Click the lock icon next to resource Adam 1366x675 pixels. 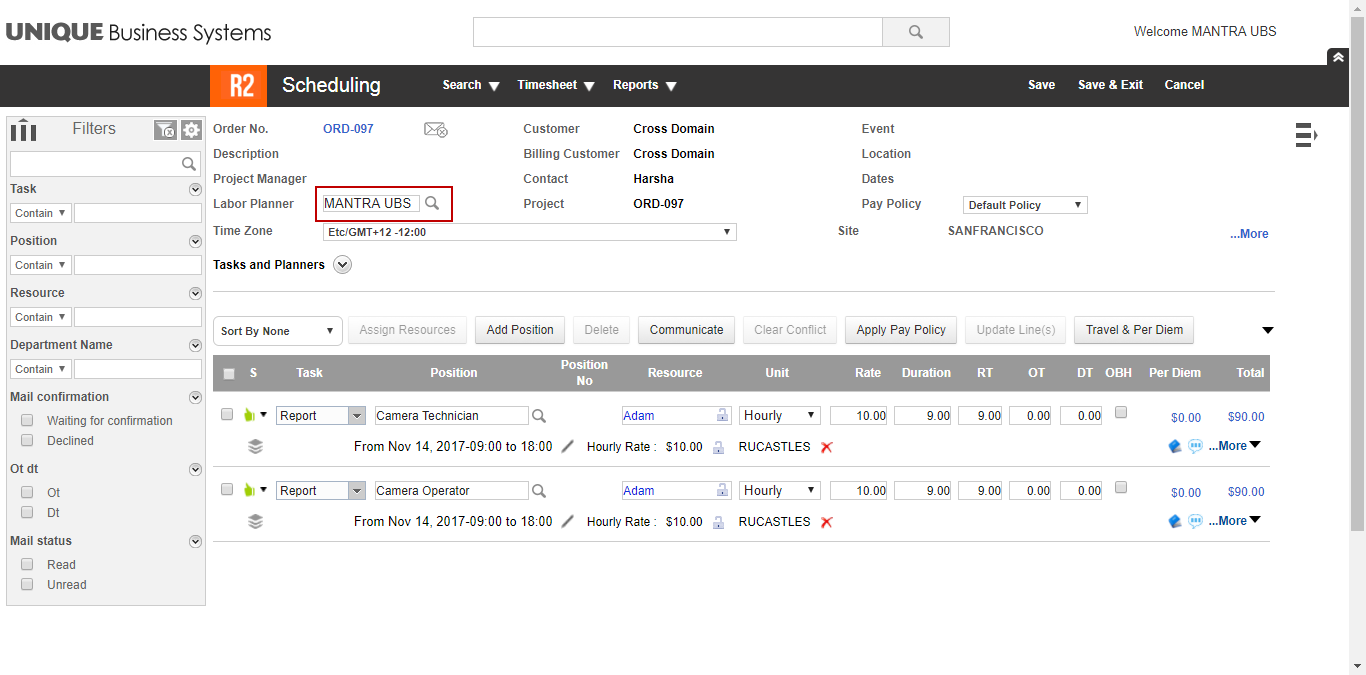click(x=719, y=415)
